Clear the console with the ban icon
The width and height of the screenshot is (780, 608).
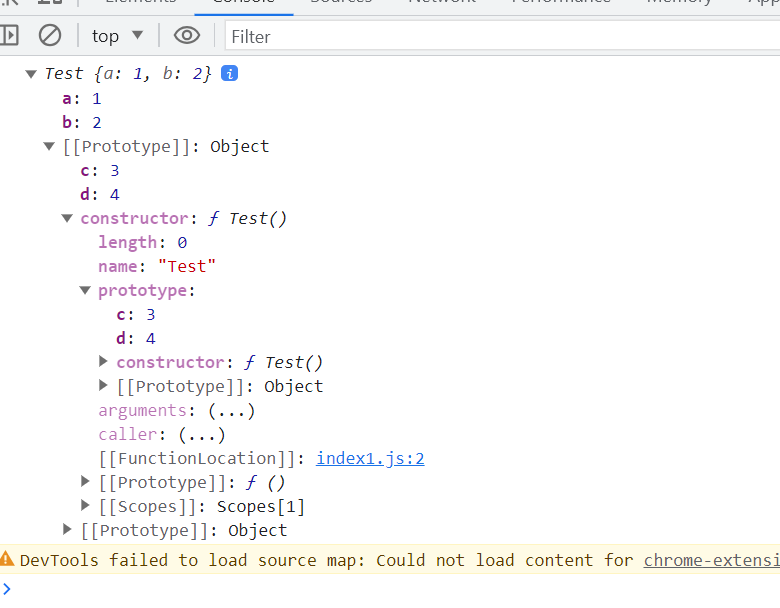pyautogui.click(x=50, y=36)
